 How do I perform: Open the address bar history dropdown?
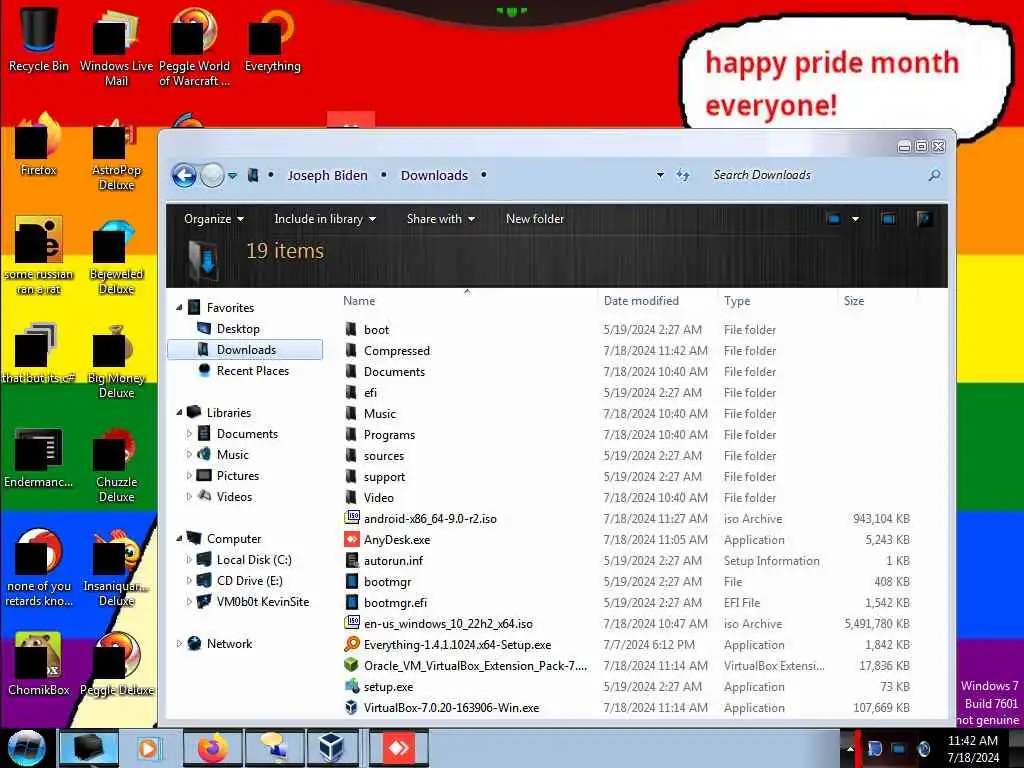point(660,175)
